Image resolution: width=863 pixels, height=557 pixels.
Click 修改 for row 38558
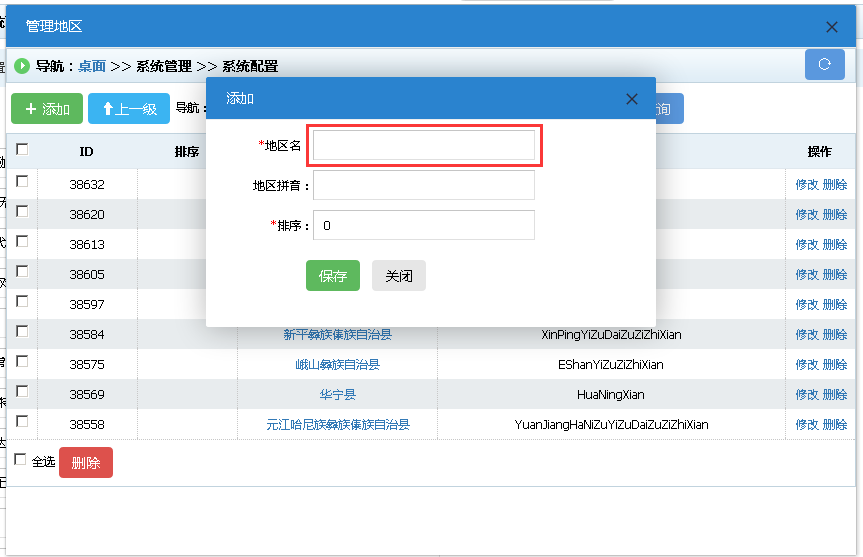806,425
